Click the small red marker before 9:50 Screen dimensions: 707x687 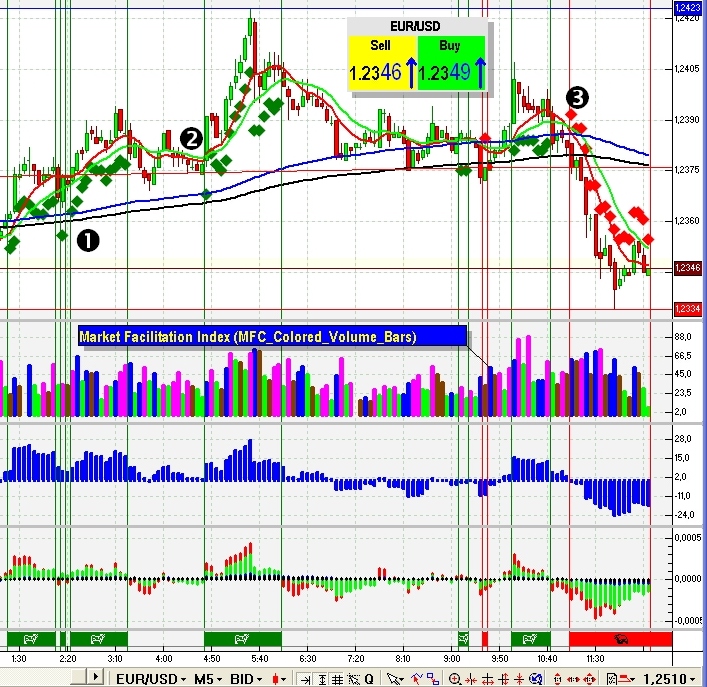pyautogui.click(x=485, y=639)
